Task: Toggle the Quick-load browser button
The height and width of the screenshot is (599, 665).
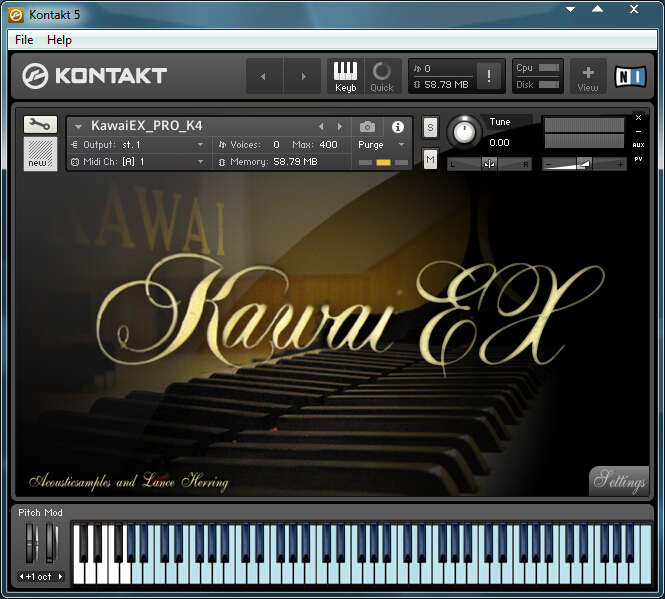Action: point(382,76)
